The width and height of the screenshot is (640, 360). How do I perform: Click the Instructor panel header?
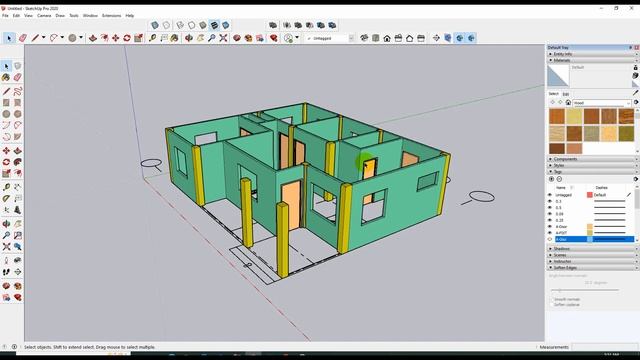coord(593,261)
